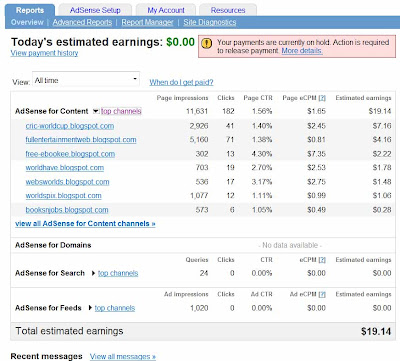
Task: Select the 24 queries value for Search
Action: coord(204,273)
